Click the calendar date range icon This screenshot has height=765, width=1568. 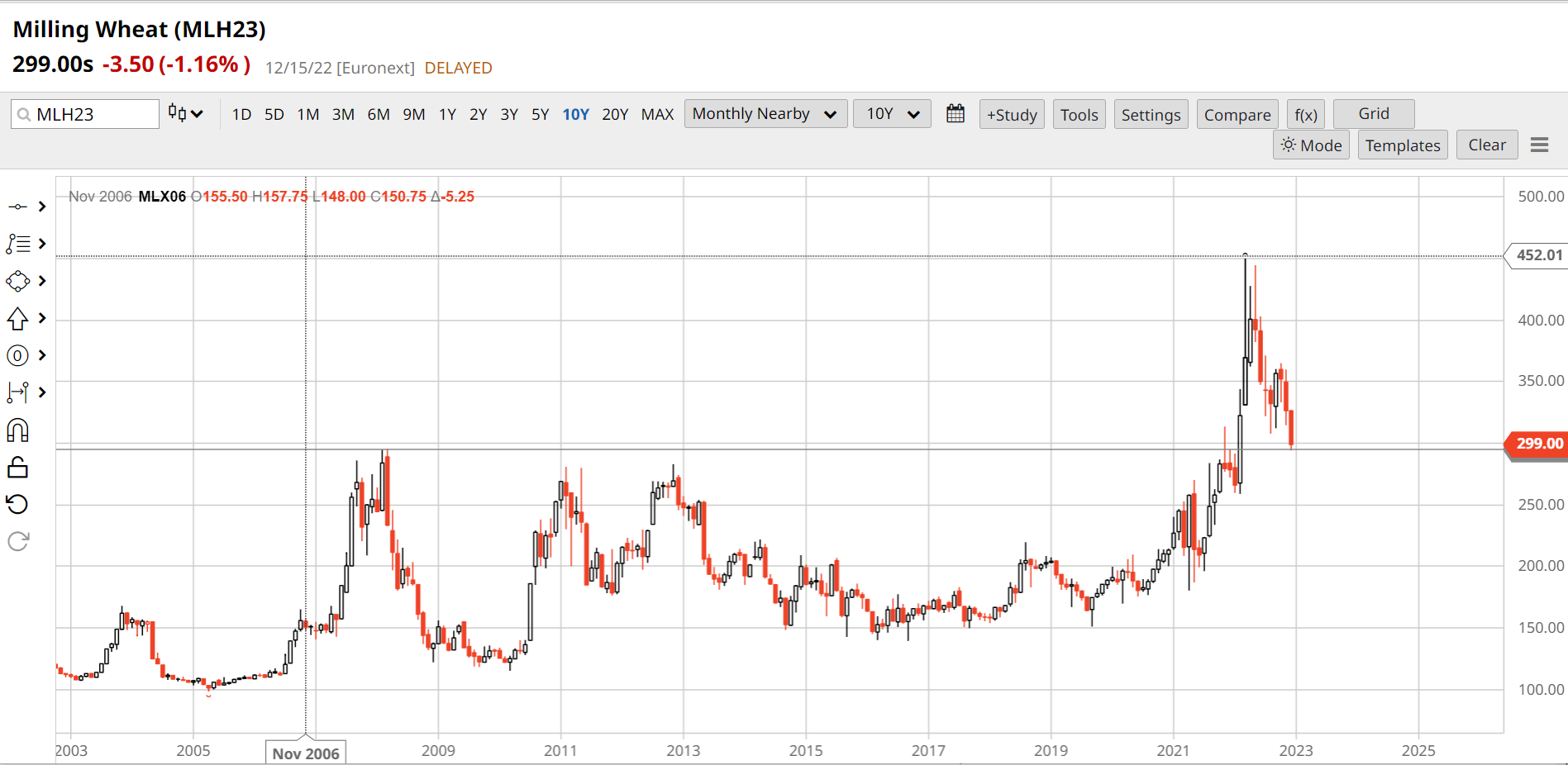(955, 114)
